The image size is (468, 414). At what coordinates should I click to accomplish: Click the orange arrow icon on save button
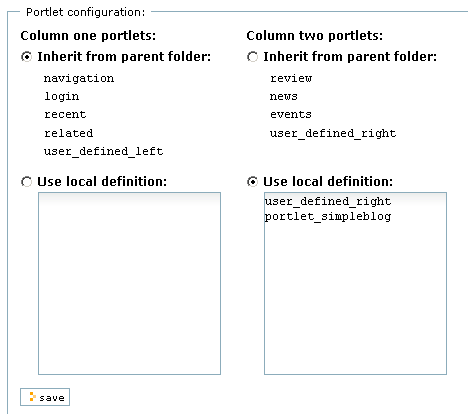32,397
